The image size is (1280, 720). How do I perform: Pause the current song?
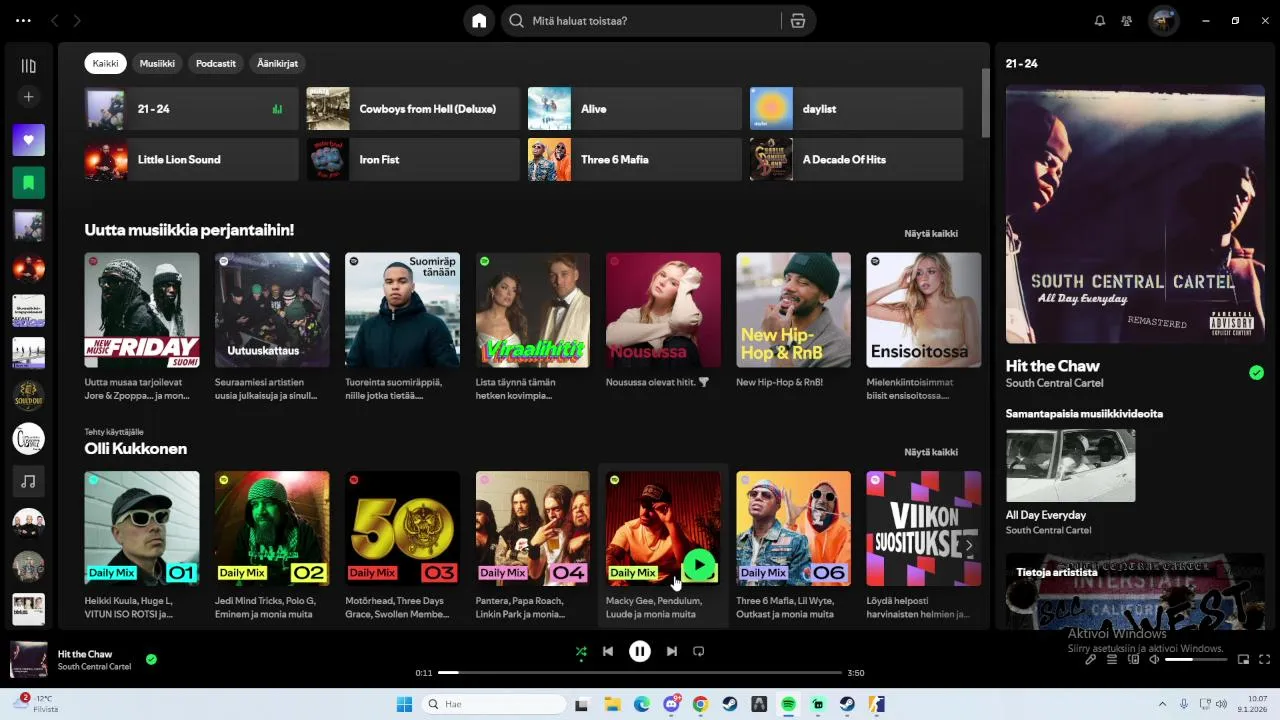(640, 651)
